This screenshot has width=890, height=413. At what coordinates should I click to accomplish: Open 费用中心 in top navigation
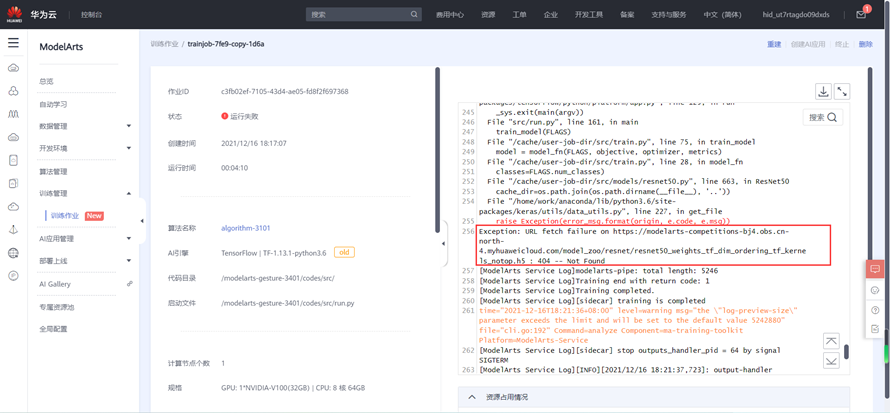450,15
